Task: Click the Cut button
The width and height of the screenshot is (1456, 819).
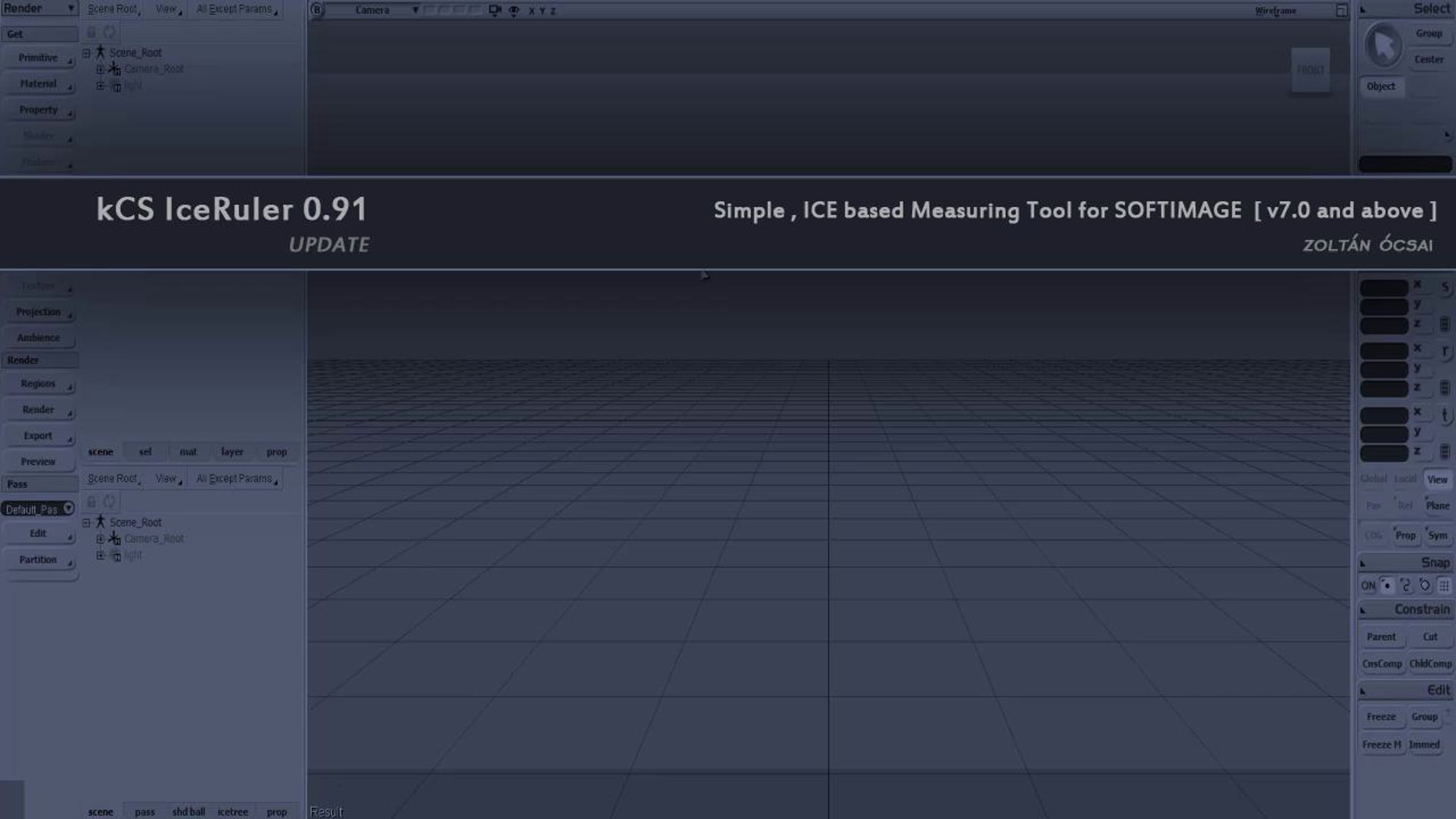Action: point(1430,636)
